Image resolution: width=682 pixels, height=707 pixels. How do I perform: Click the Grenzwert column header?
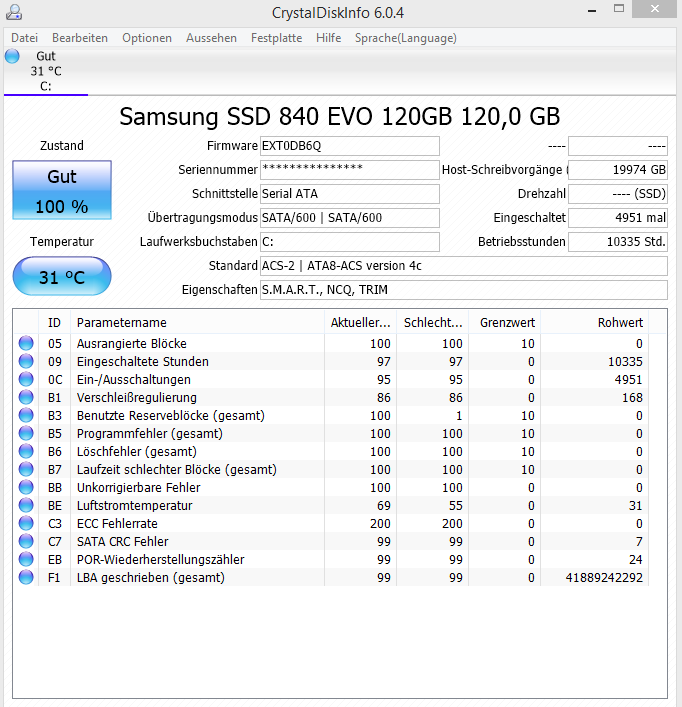504,323
